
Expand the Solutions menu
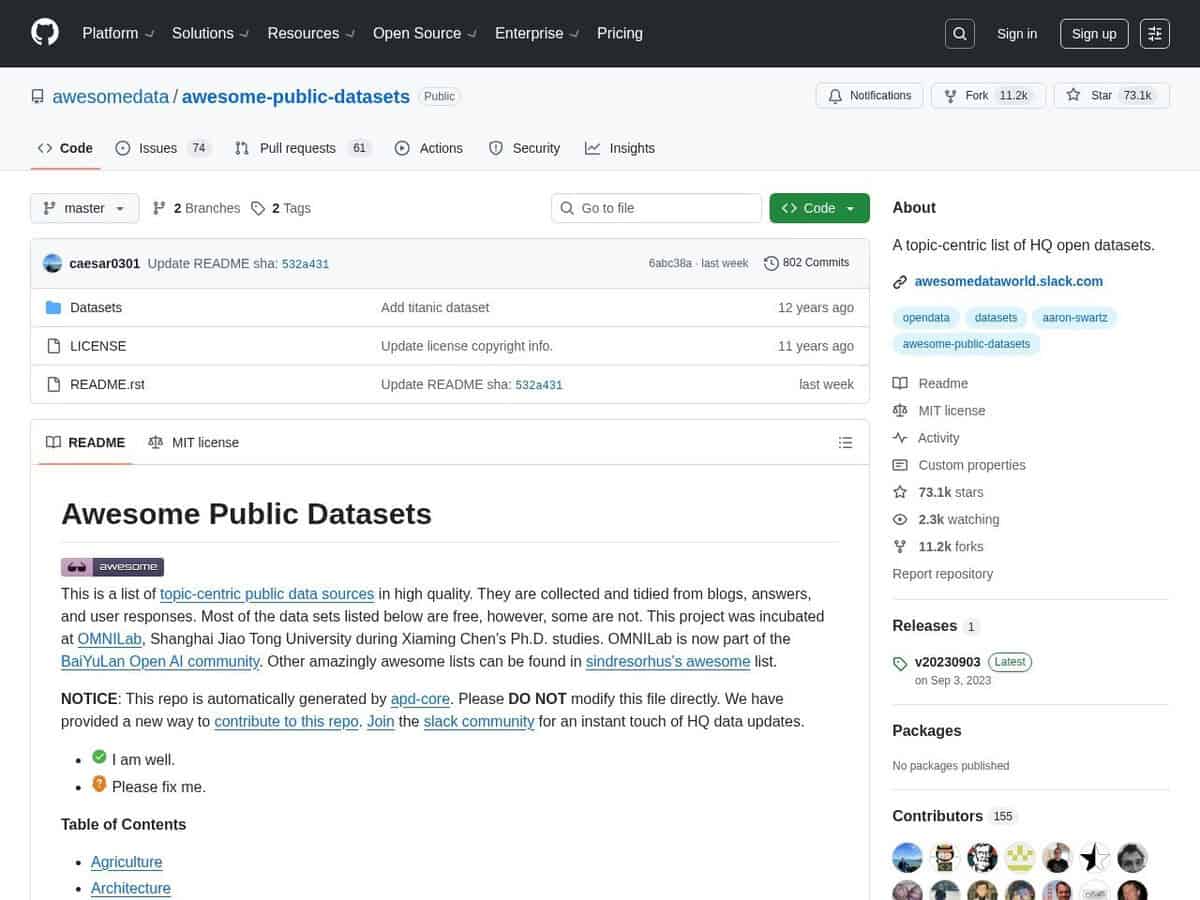(x=210, y=33)
